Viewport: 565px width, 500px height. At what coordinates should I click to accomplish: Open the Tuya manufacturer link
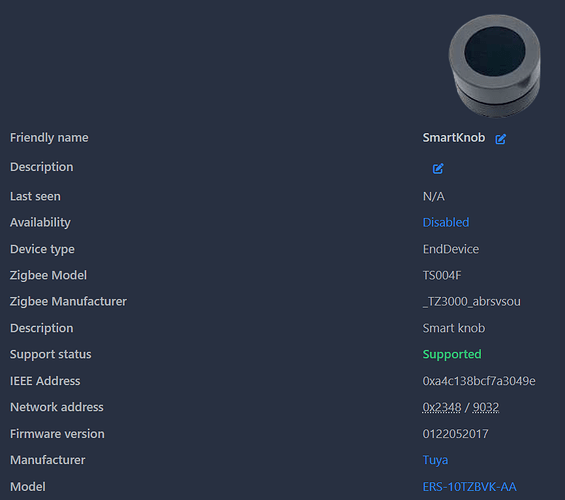[435, 460]
